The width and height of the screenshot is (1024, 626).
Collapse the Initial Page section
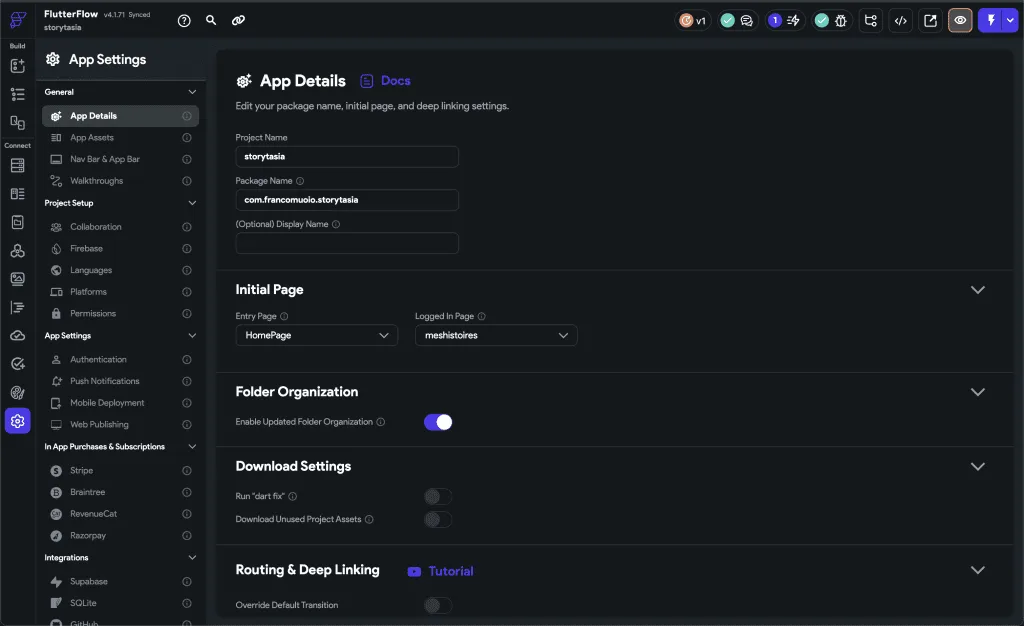tap(978, 290)
